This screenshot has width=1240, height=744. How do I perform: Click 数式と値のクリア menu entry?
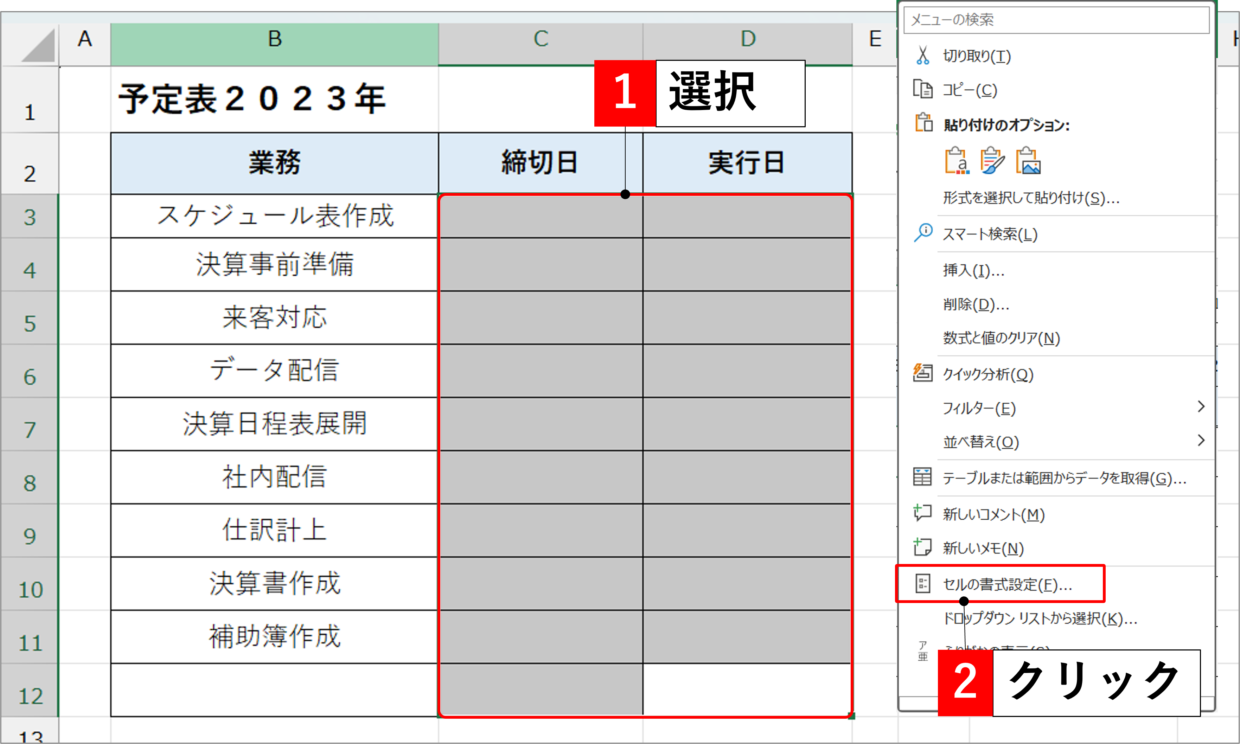pos(1001,338)
